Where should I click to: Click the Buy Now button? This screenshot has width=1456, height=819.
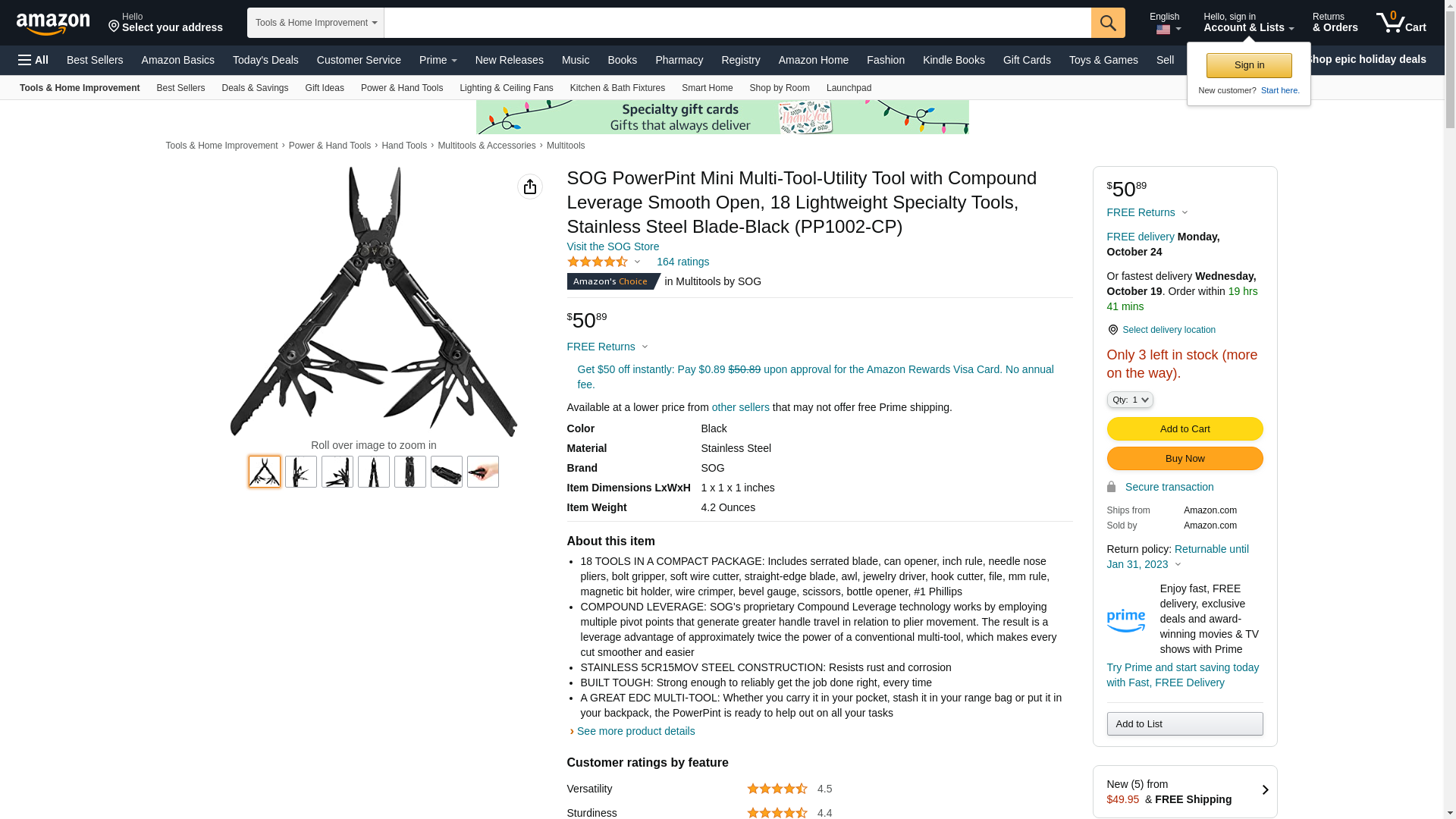point(1185,459)
